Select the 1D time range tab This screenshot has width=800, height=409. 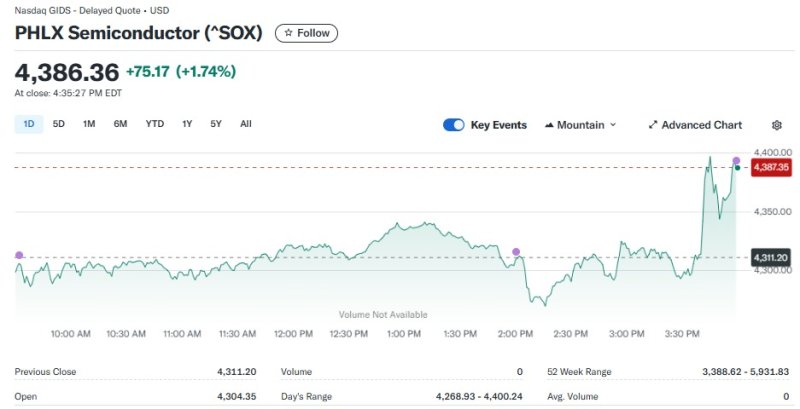(x=28, y=124)
